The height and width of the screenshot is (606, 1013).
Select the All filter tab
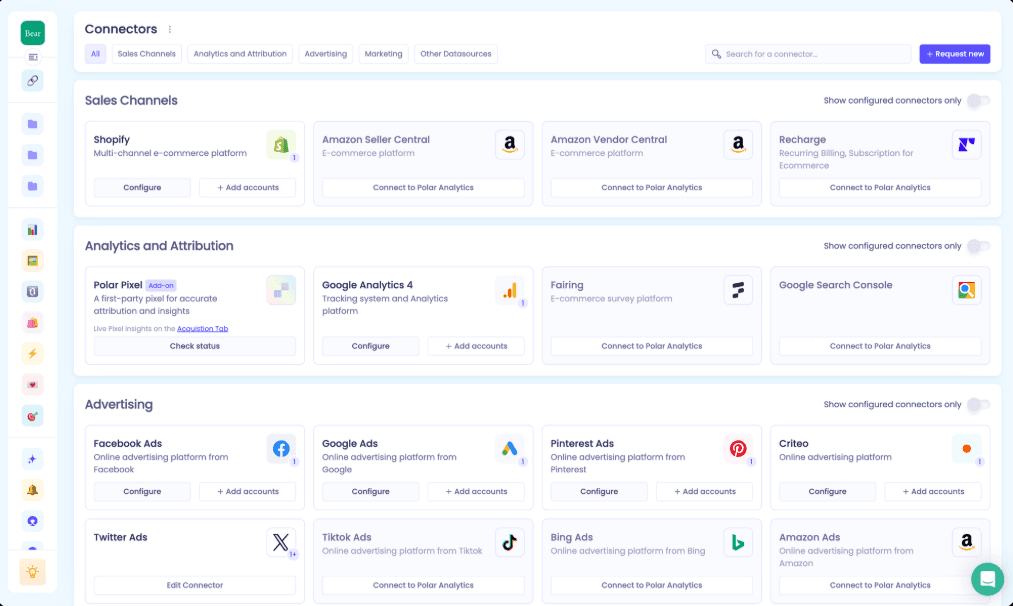click(96, 54)
